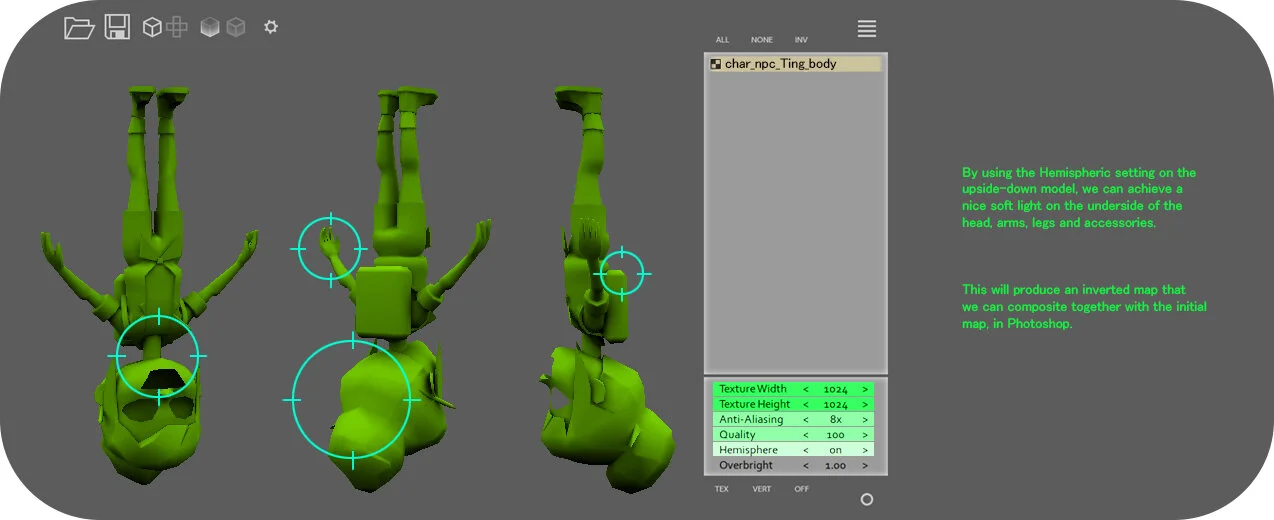
Task: Decrease Overbright with left arrow
Action: [806, 466]
